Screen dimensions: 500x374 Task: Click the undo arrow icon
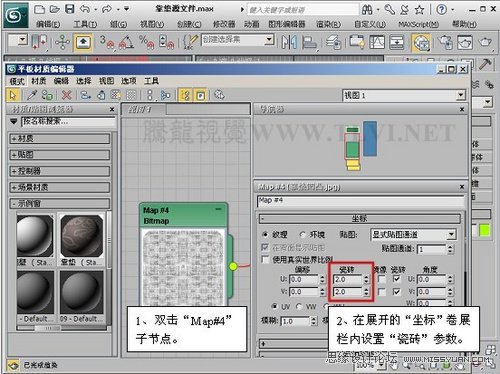tap(85, 9)
